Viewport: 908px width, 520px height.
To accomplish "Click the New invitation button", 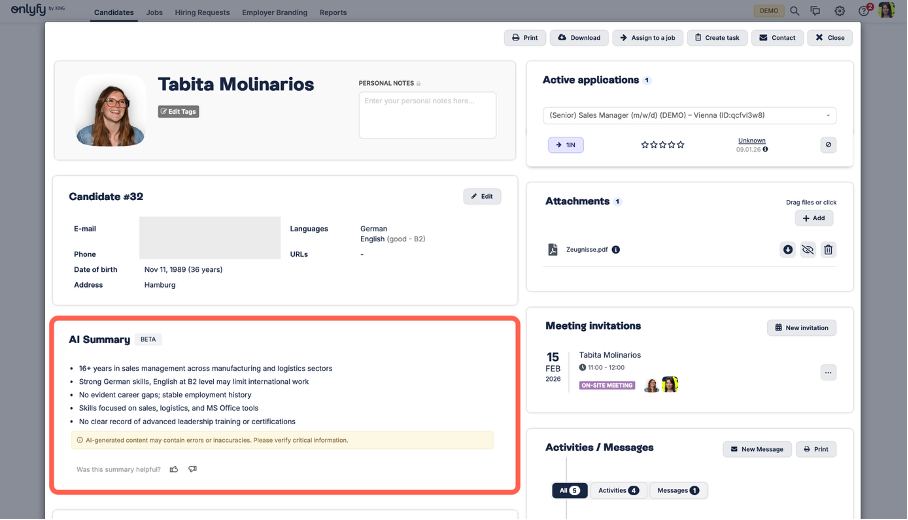I will point(802,328).
